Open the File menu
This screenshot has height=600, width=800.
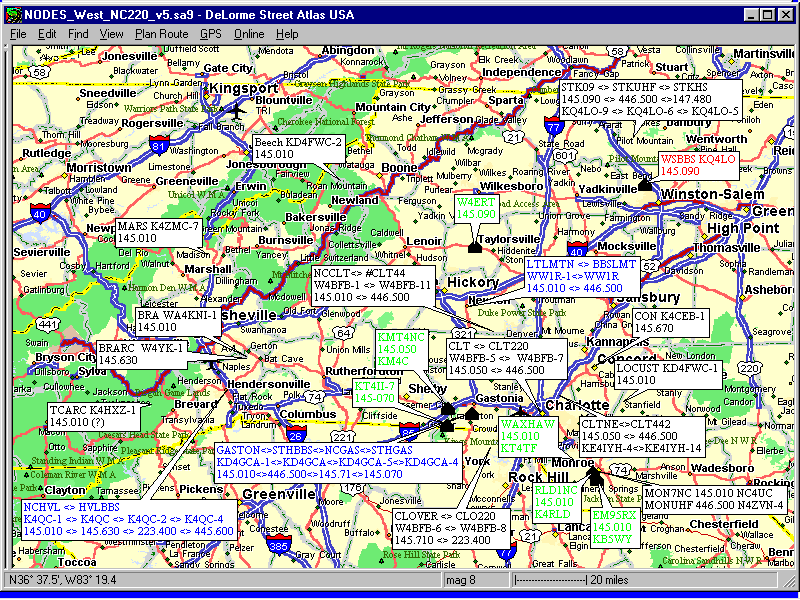(x=18, y=34)
